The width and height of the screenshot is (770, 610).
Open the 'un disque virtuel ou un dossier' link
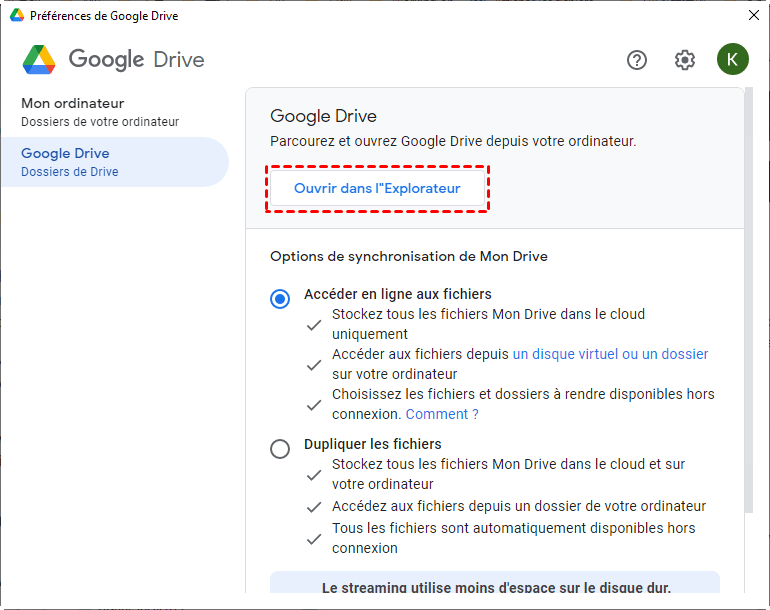pos(610,354)
